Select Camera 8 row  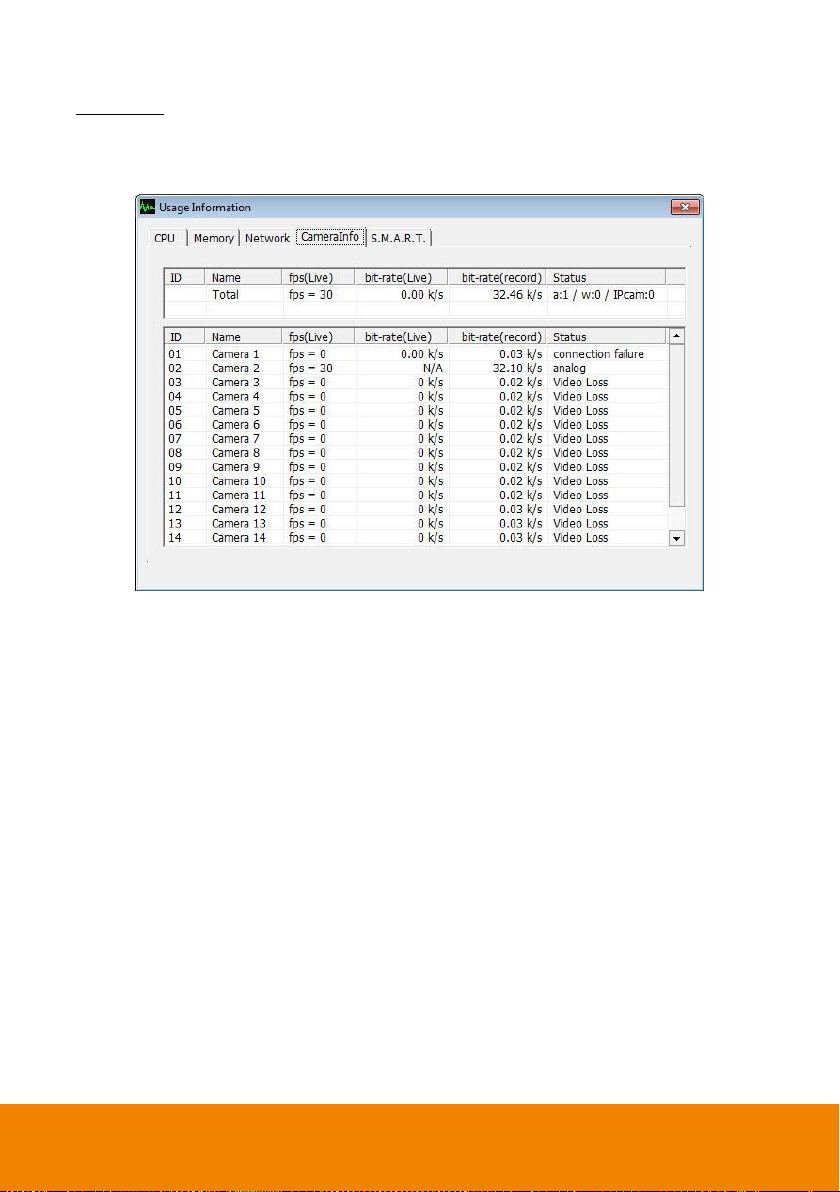417,452
